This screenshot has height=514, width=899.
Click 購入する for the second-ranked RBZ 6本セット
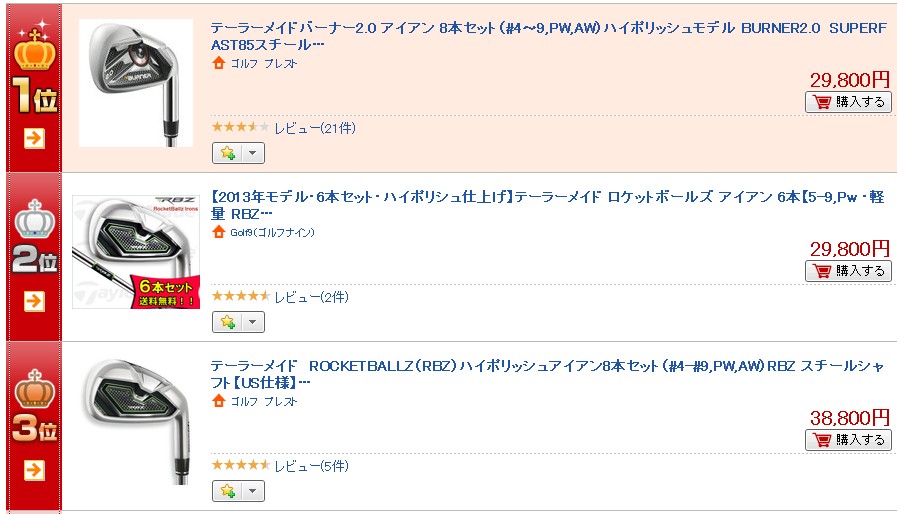pyautogui.click(x=849, y=271)
